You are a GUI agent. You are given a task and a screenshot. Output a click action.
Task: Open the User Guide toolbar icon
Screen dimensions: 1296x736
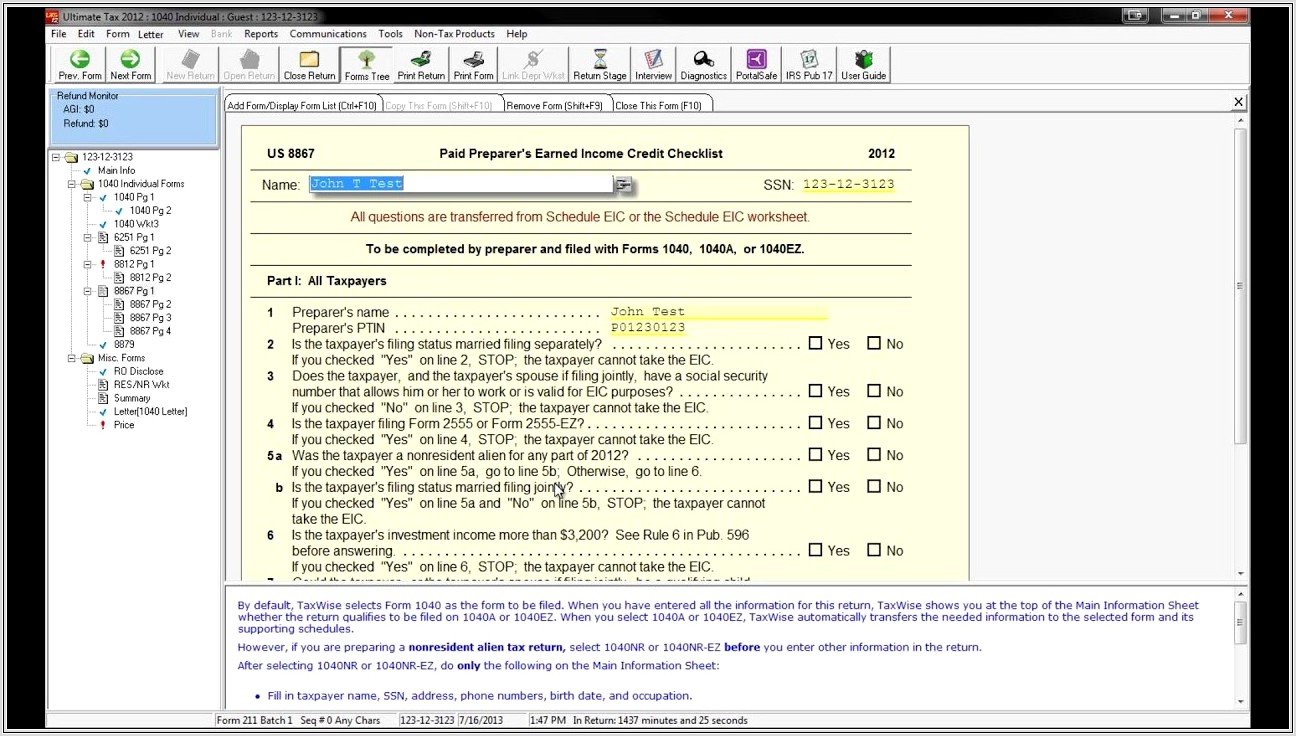(864, 65)
